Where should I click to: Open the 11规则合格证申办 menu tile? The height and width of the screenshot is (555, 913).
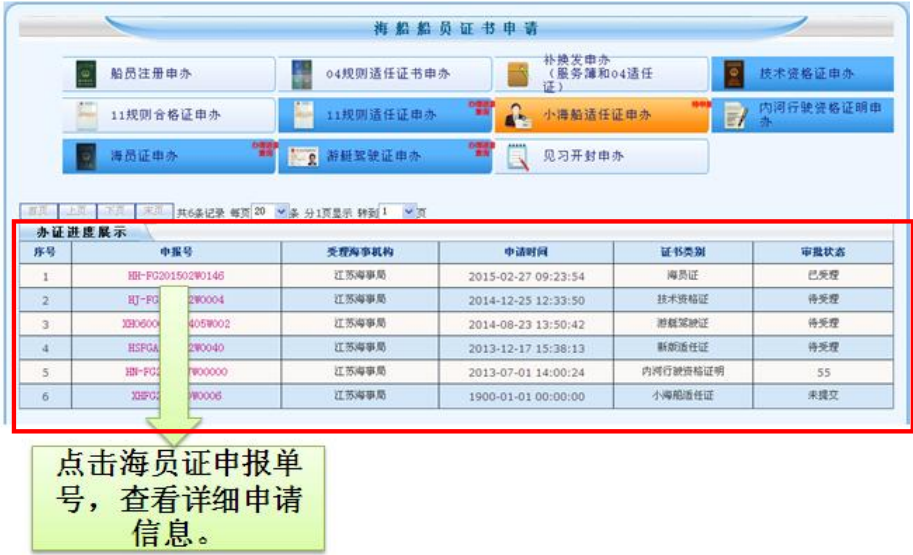tap(166, 116)
